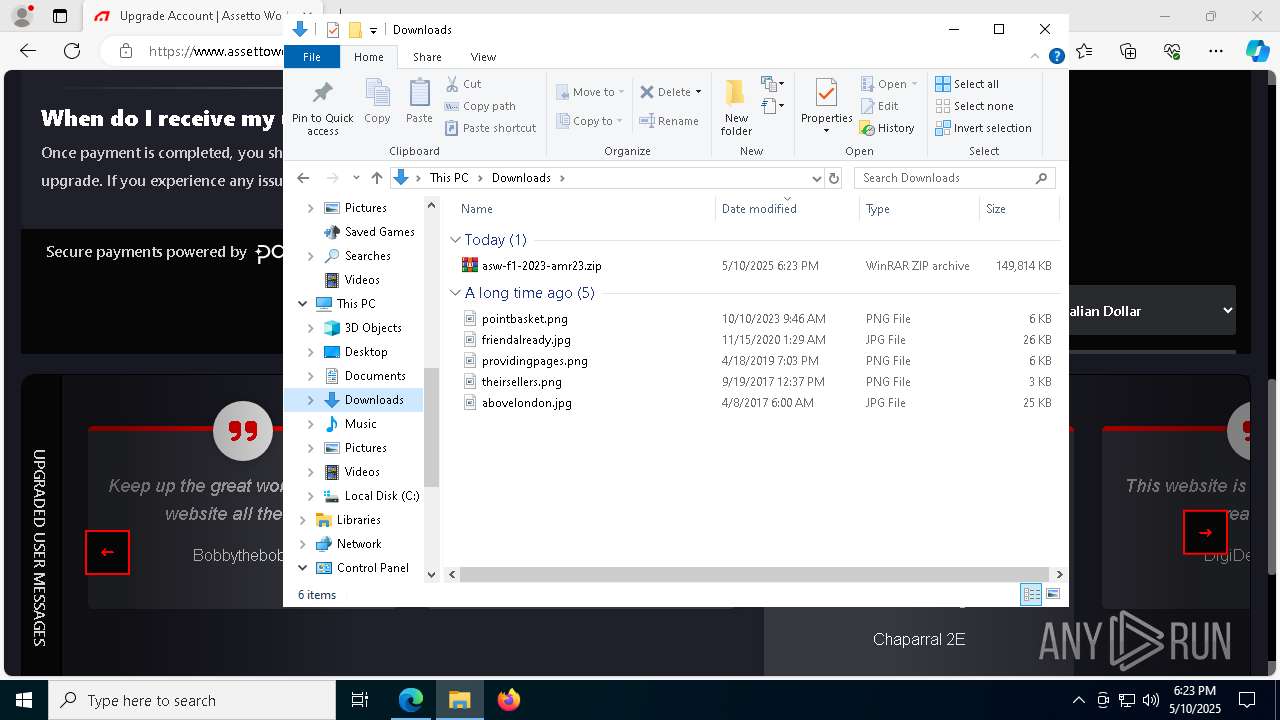Refresh the Edge browser page
The width and height of the screenshot is (1280, 720).
pos(72,51)
